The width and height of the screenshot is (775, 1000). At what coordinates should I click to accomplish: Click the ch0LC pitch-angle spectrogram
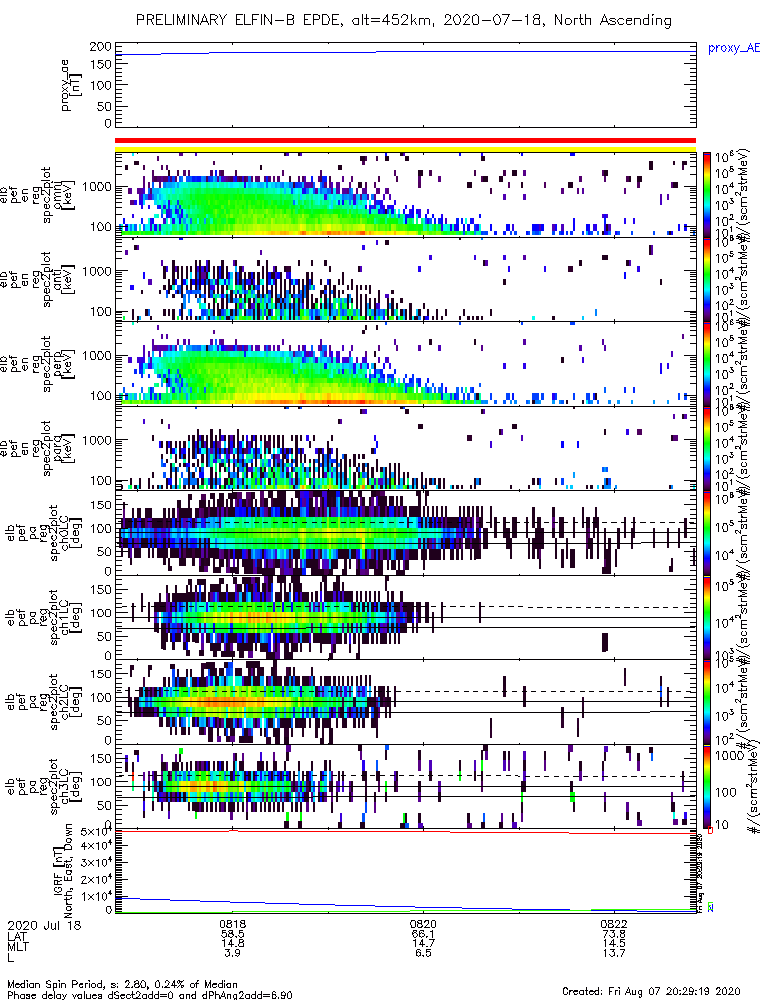(406, 533)
